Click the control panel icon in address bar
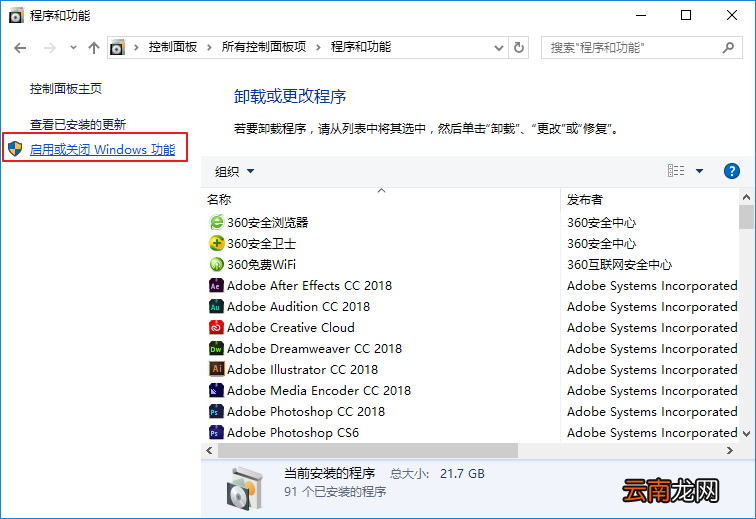This screenshot has width=756, height=519. point(117,48)
